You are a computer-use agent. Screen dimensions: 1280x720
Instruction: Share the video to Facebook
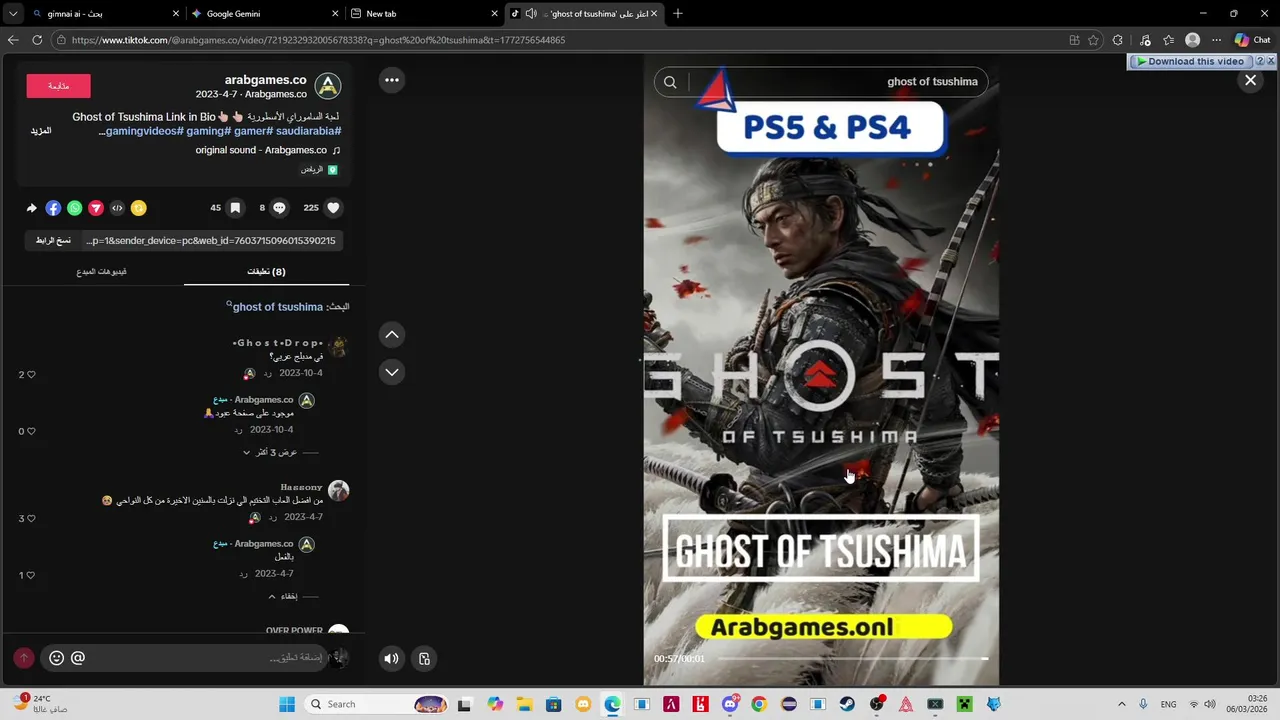(x=53, y=208)
